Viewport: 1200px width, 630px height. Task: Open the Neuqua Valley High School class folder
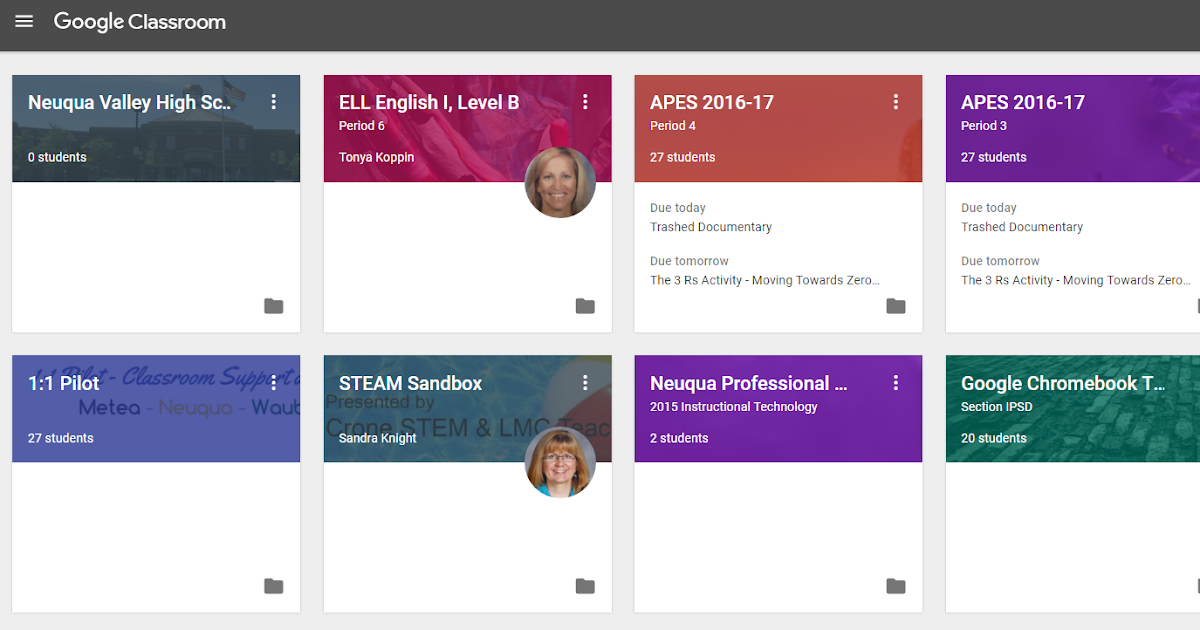[x=274, y=306]
